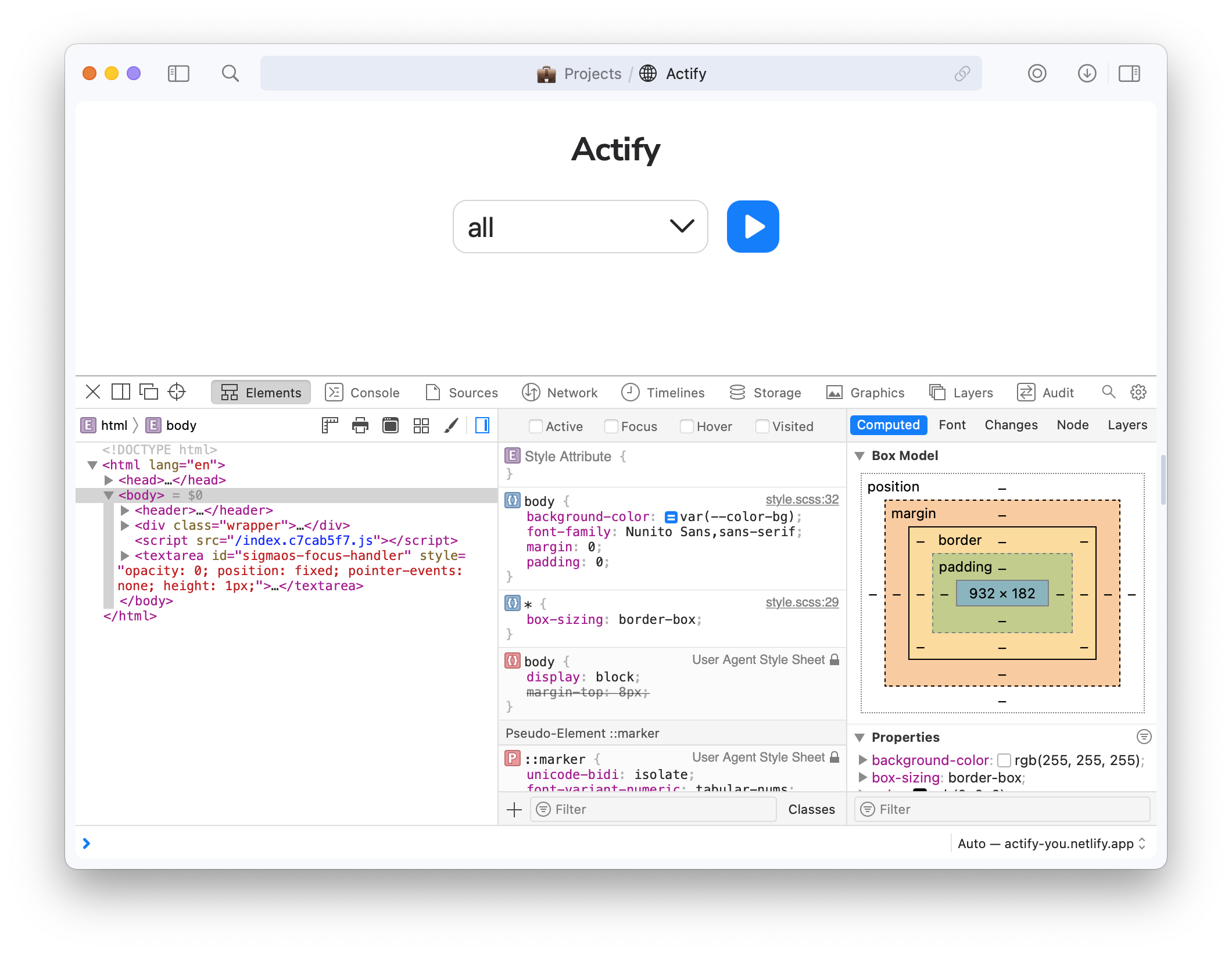Screen dimensions: 1232x955
Task: Search inspector with magnifier icon
Action: (1108, 392)
